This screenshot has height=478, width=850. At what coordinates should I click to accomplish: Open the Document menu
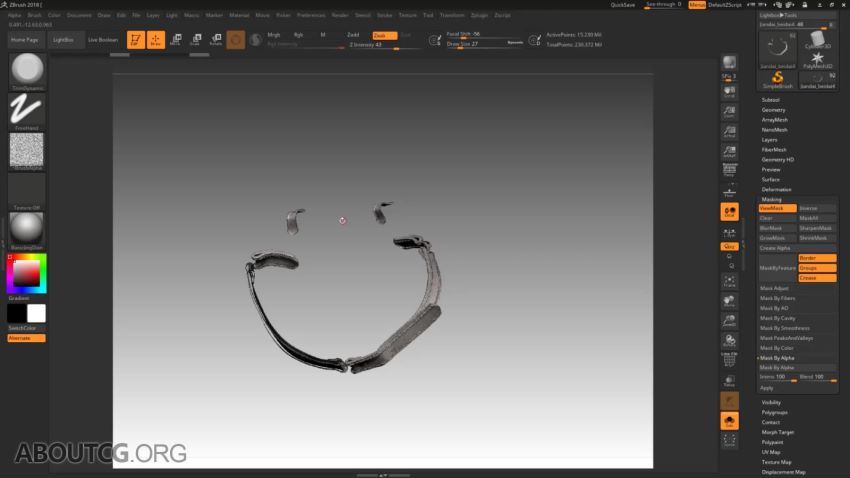click(79, 15)
